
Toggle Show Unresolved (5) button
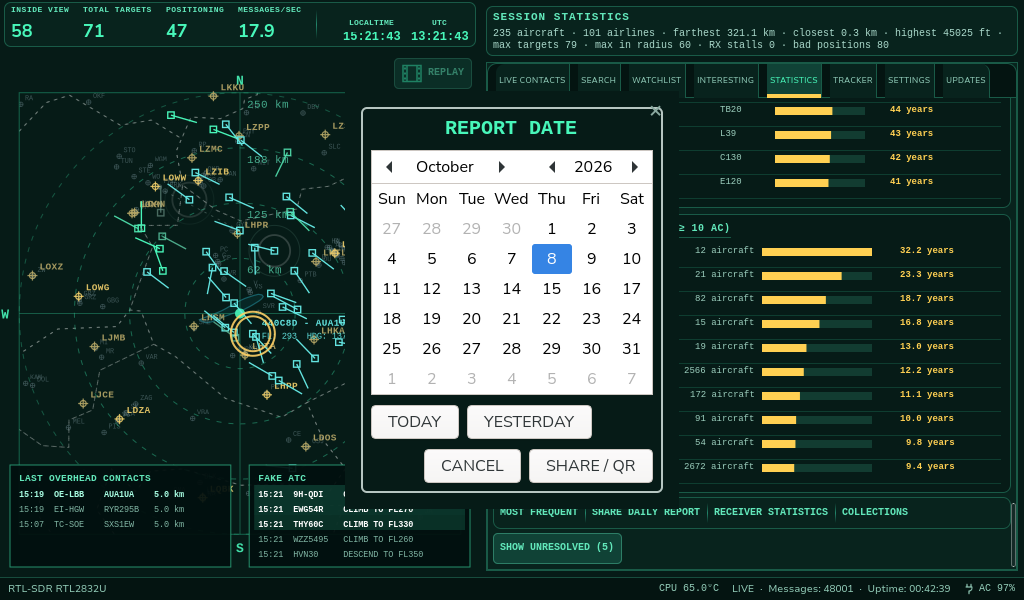click(x=557, y=547)
